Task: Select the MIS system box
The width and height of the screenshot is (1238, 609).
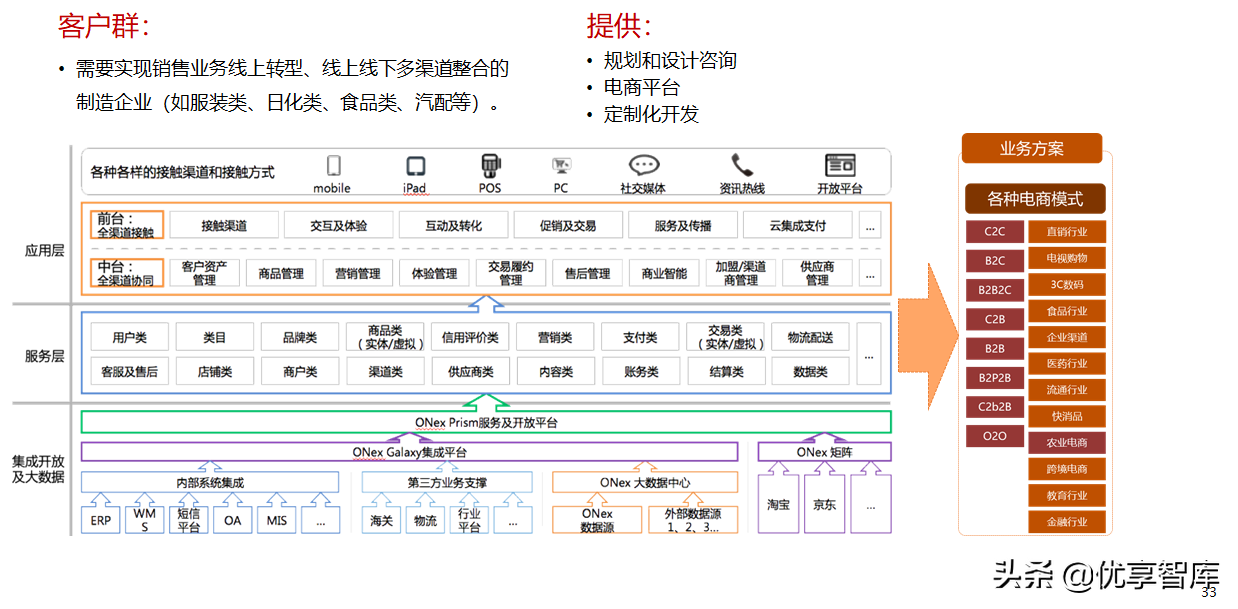Action: pos(276,520)
